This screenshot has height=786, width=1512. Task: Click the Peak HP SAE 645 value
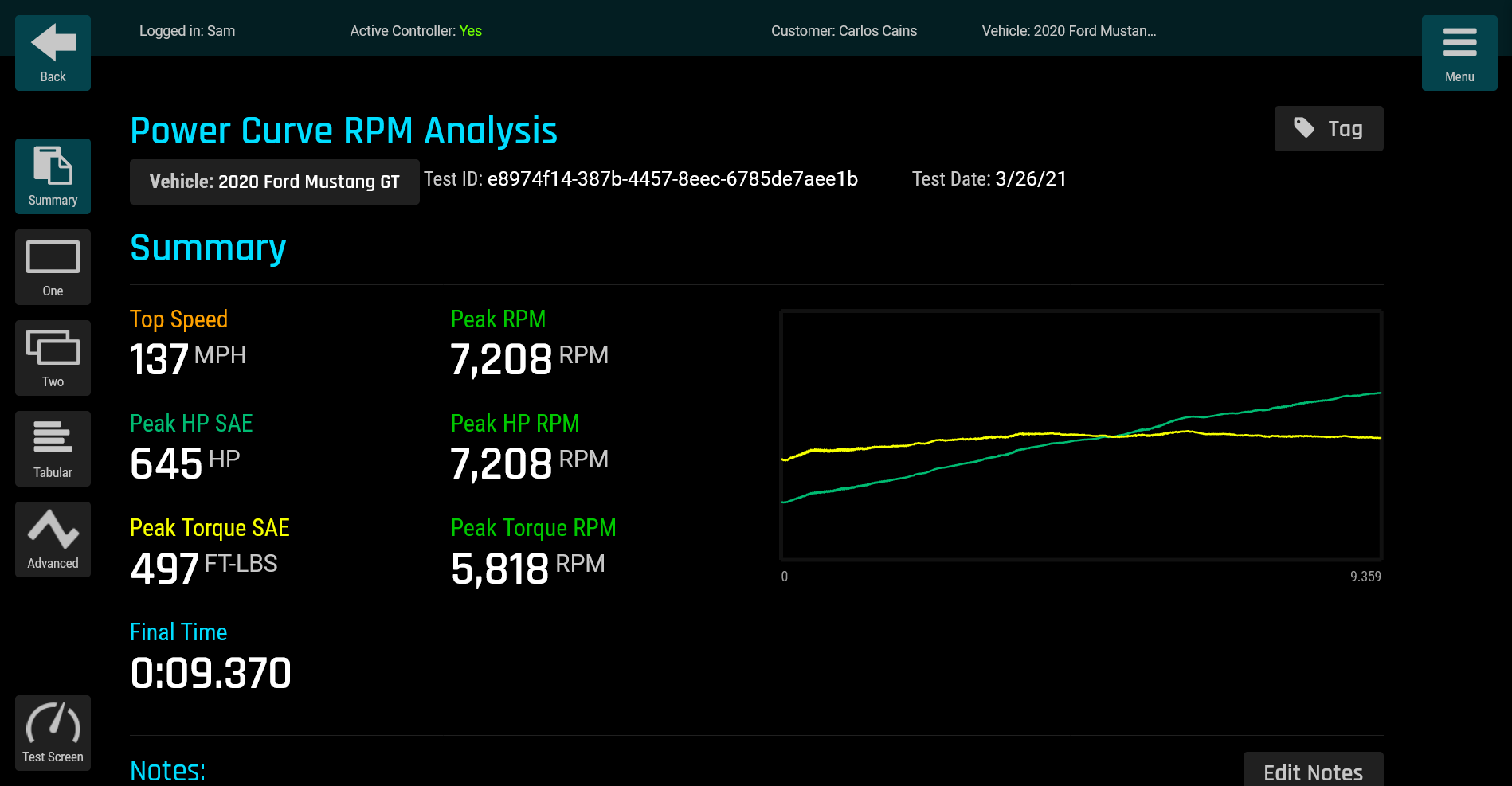point(166,463)
